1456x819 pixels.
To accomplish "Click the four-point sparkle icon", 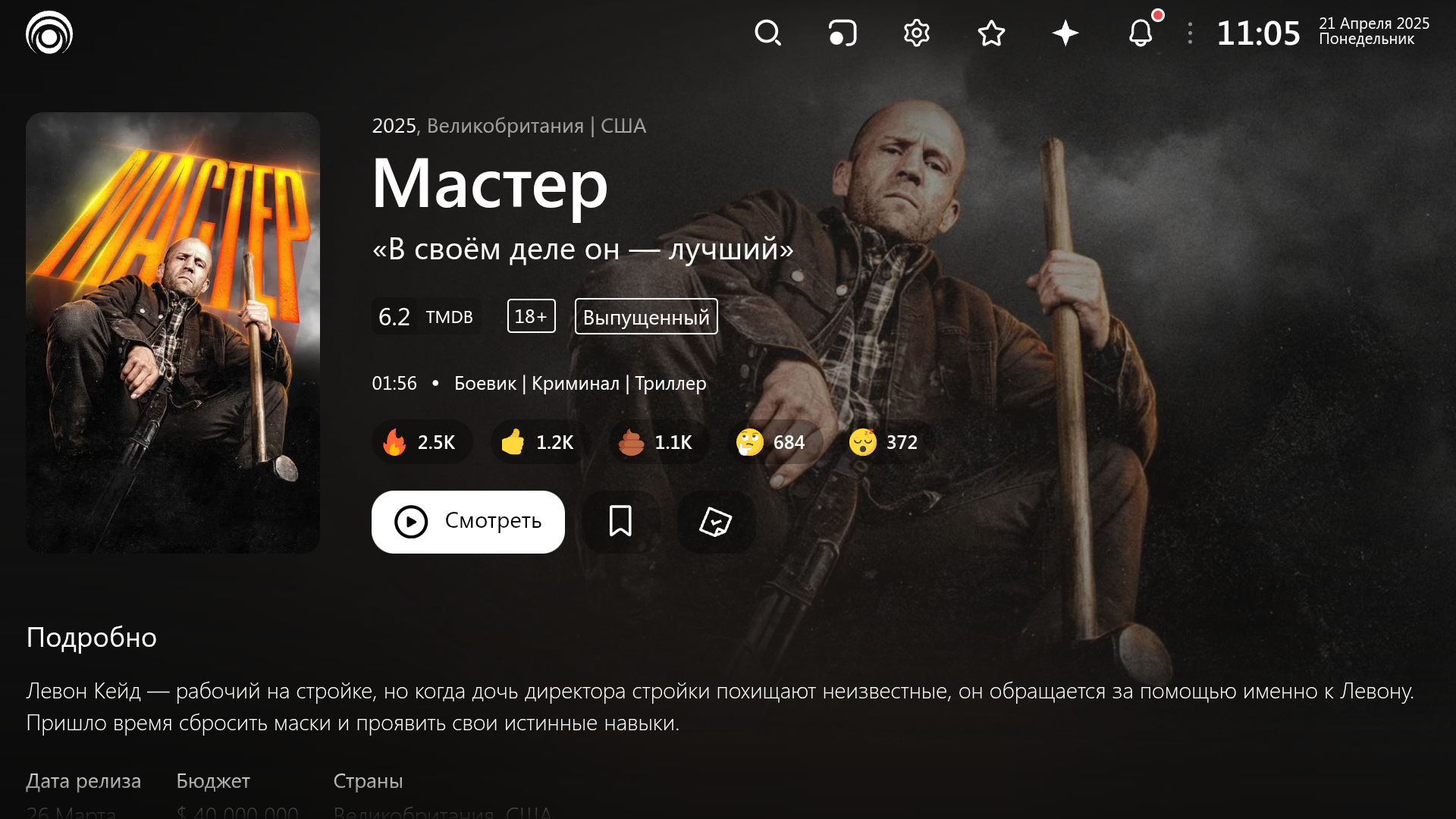I will (1065, 33).
